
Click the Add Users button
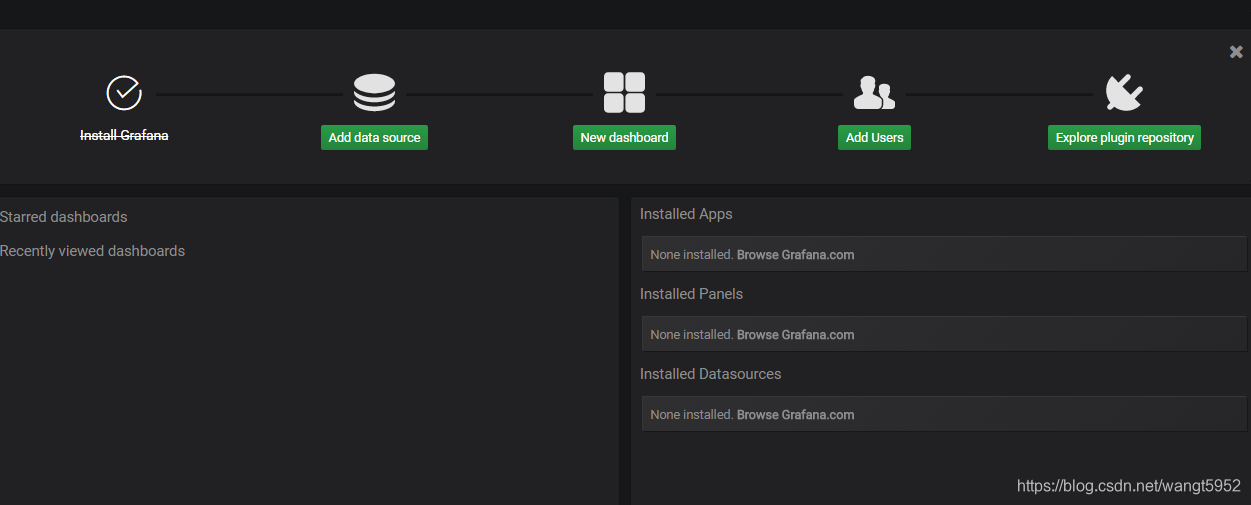(874, 137)
